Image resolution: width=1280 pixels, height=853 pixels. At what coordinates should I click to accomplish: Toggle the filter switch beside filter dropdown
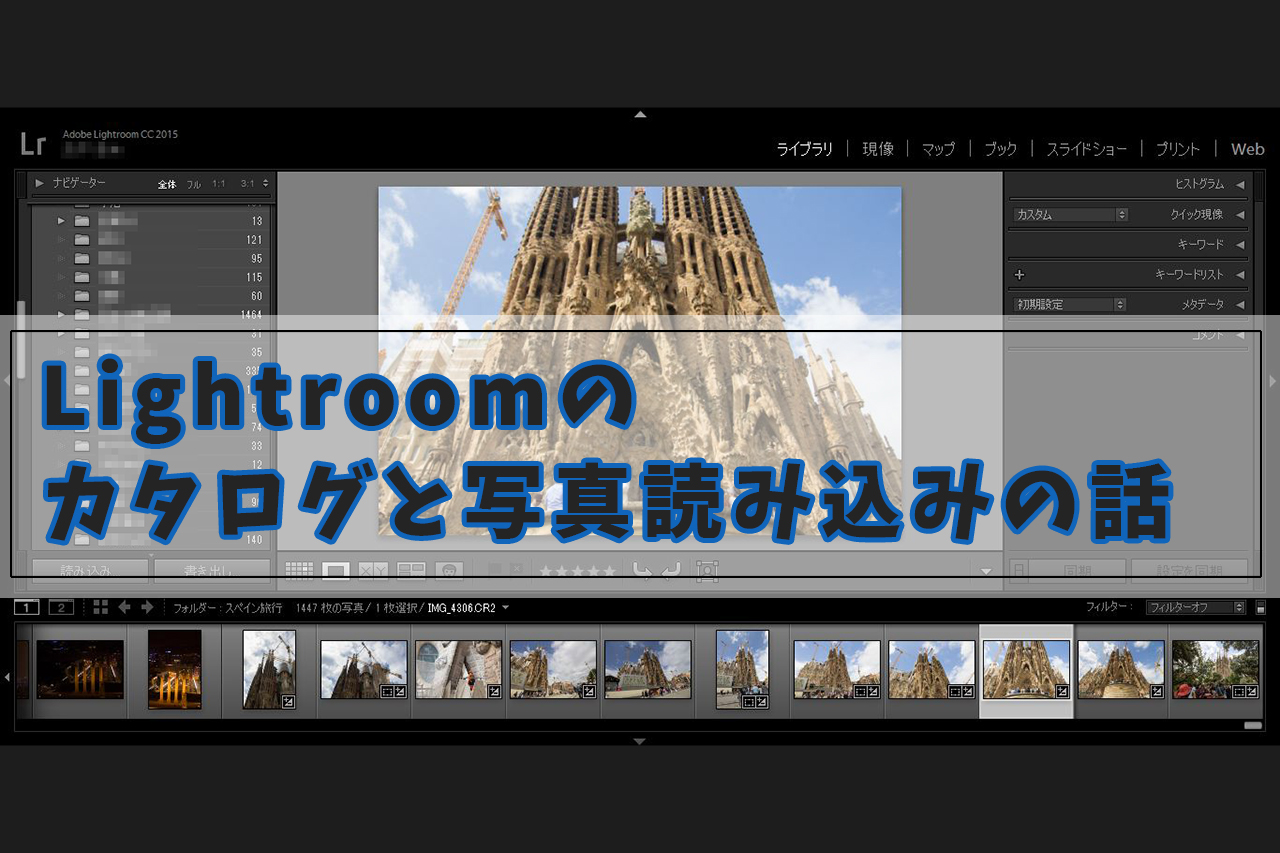(1260, 607)
